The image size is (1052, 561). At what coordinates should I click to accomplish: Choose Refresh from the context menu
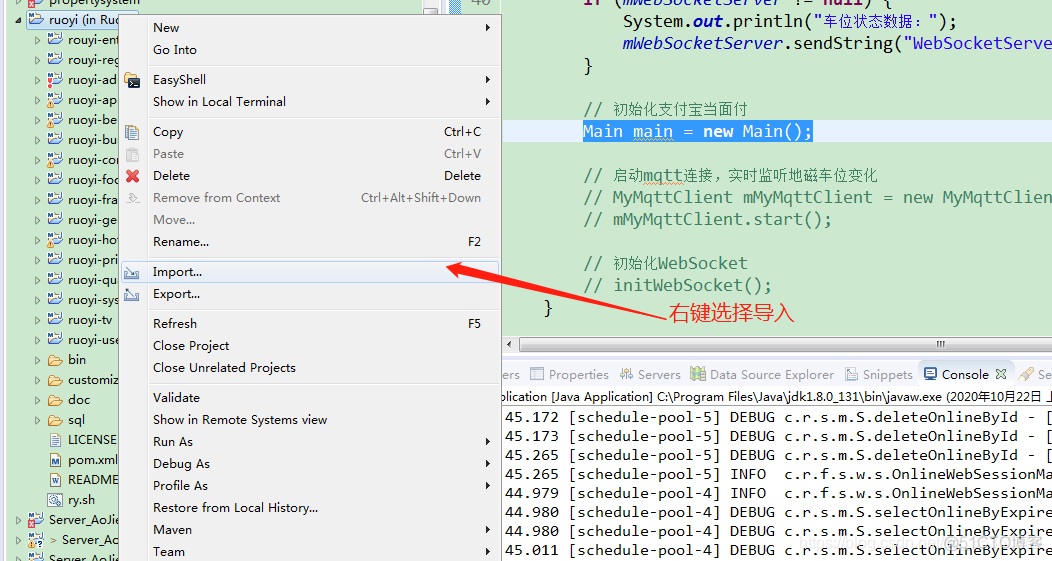tap(309, 323)
